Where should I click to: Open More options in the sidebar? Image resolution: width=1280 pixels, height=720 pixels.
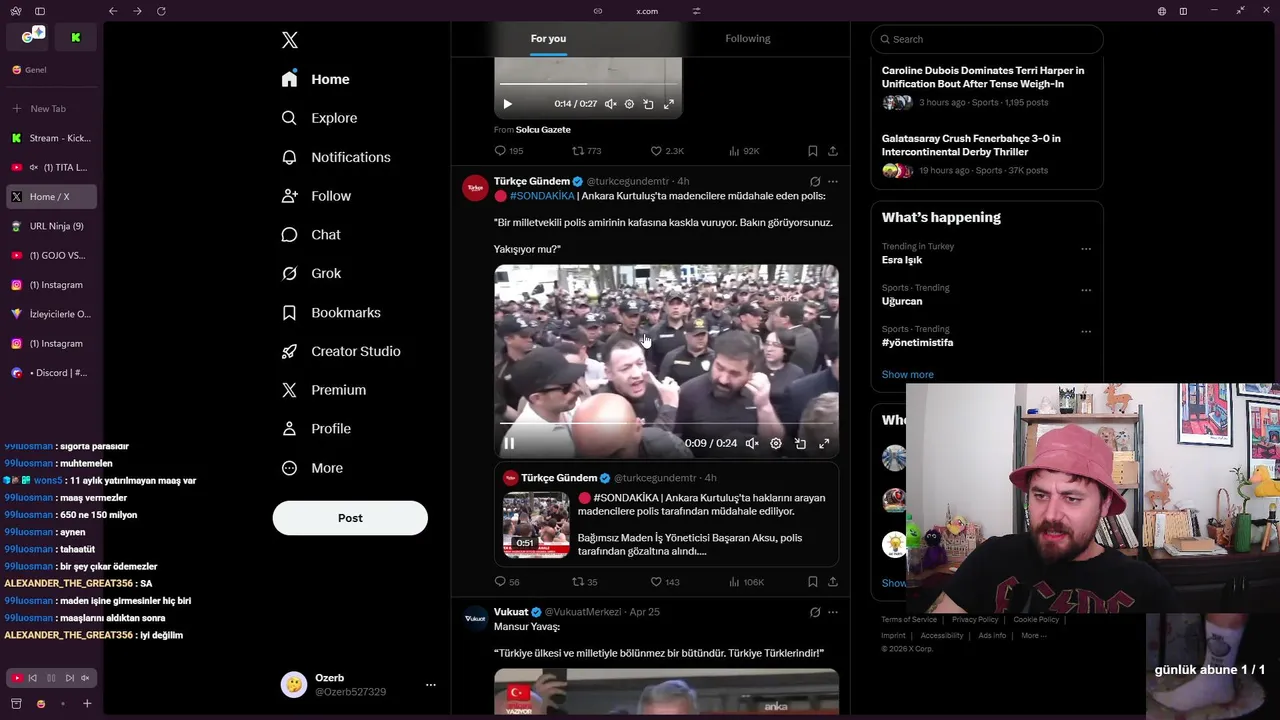point(312,468)
